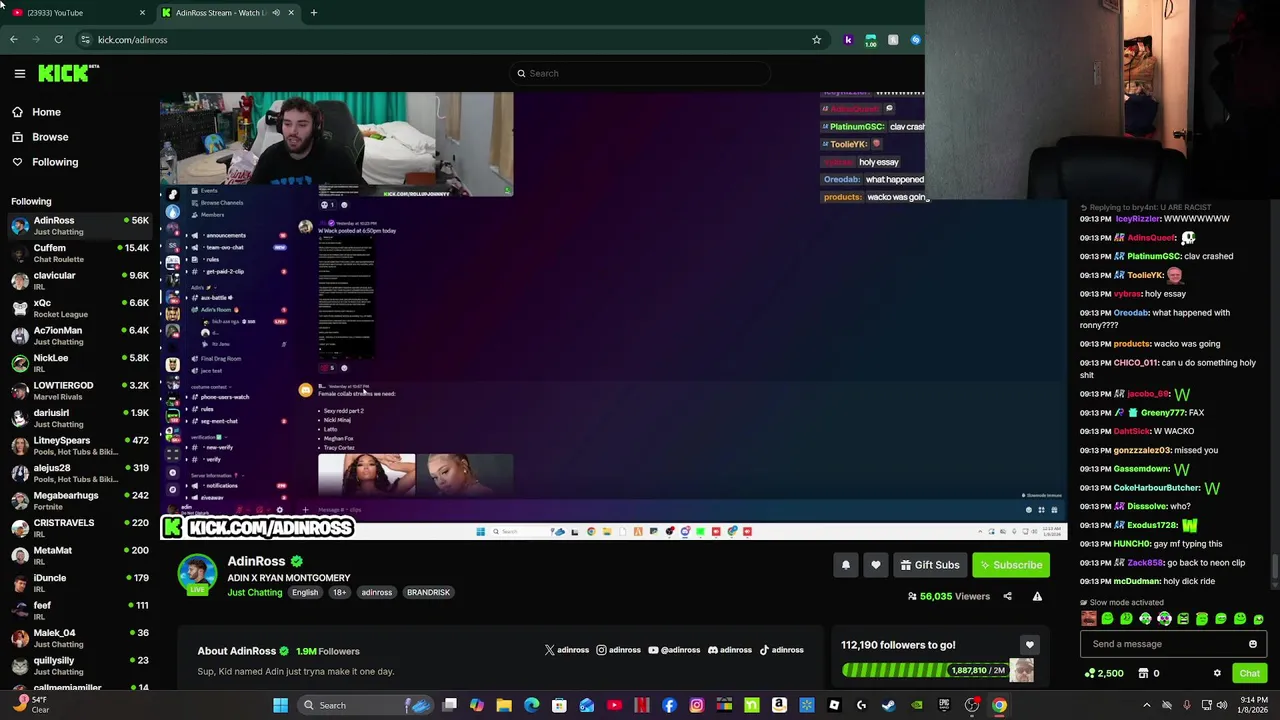Screen dimensions: 1280x720
Task: Open AdinRoss X profile link
Action: pos(567,650)
